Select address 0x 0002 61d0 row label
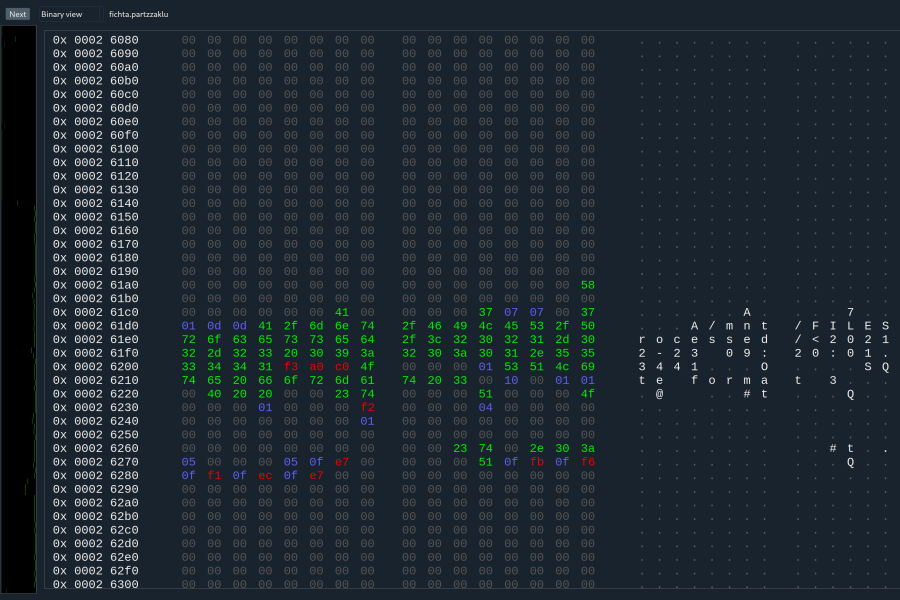 (96, 326)
